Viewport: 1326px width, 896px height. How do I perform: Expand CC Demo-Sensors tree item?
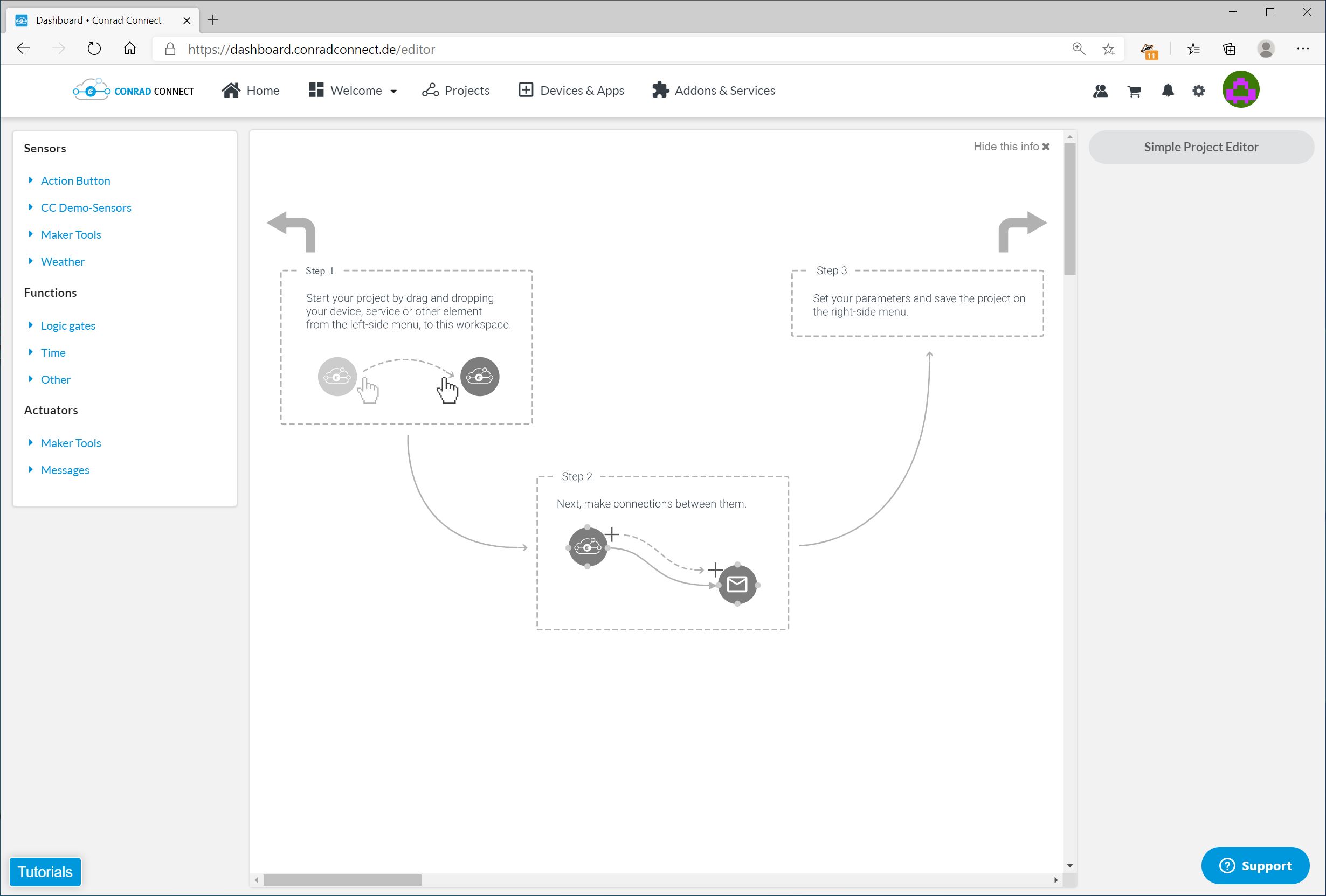[86, 207]
